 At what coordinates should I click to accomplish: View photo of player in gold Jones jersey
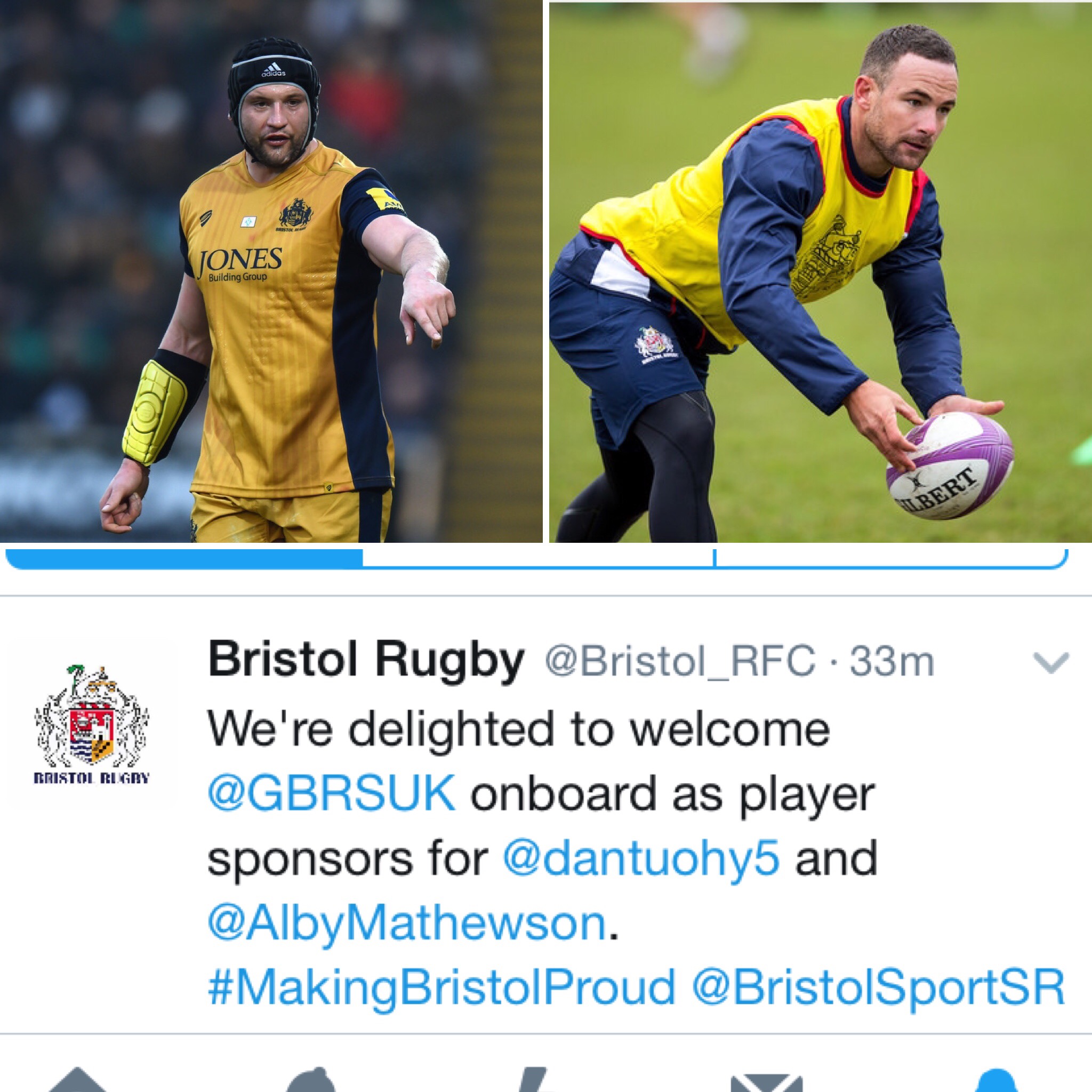pos(271,271)
